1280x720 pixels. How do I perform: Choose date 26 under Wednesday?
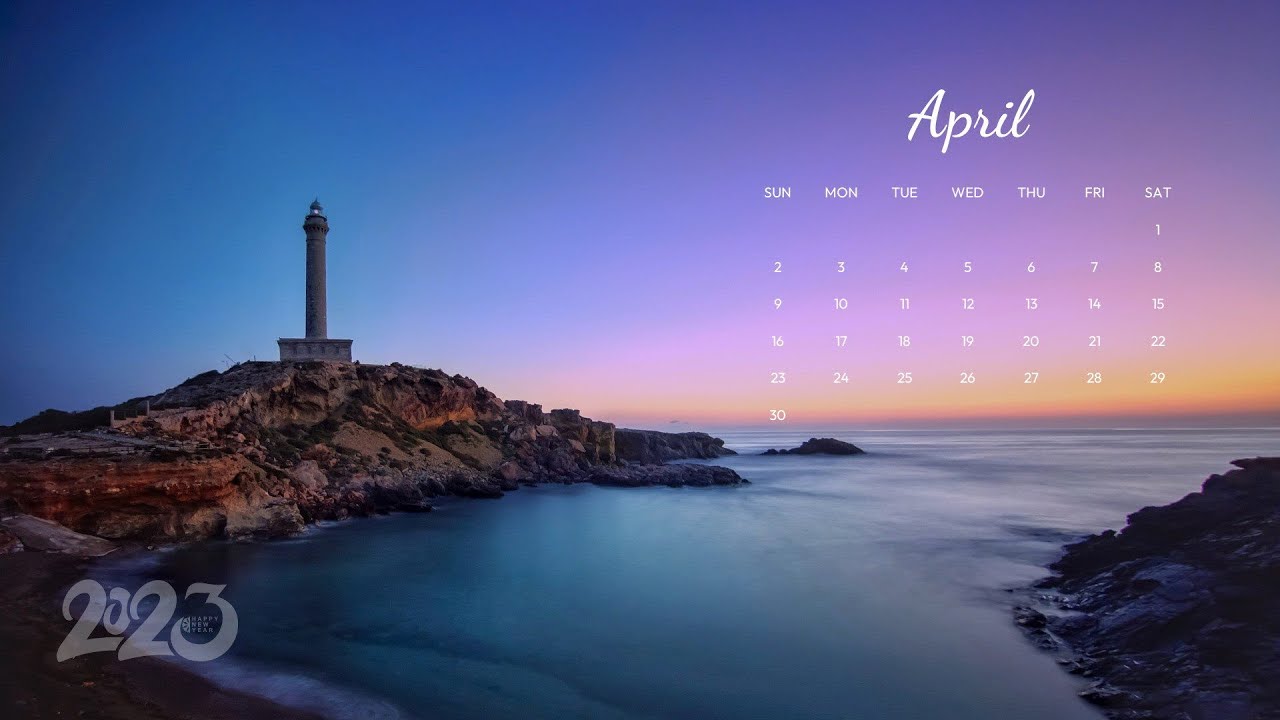pos(967,378)
